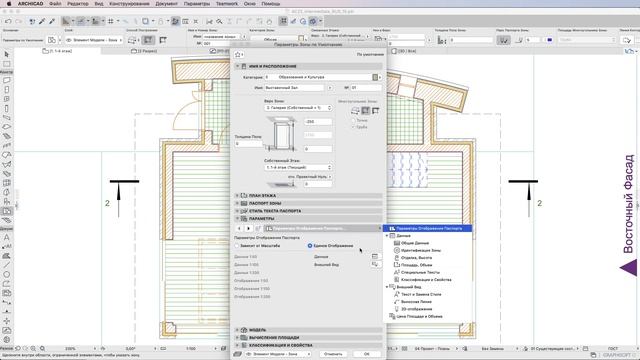
Task: Click the Внешний Вид icon button in Parameters panel
Action: pyautogui.click(x=375, y=264)
